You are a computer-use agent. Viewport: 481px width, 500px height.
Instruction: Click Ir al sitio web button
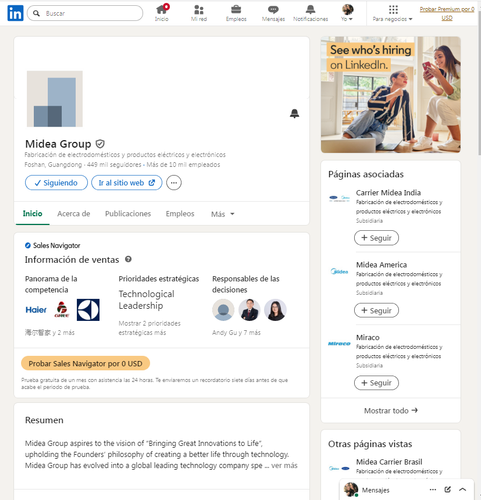click(x=127, y=183)
